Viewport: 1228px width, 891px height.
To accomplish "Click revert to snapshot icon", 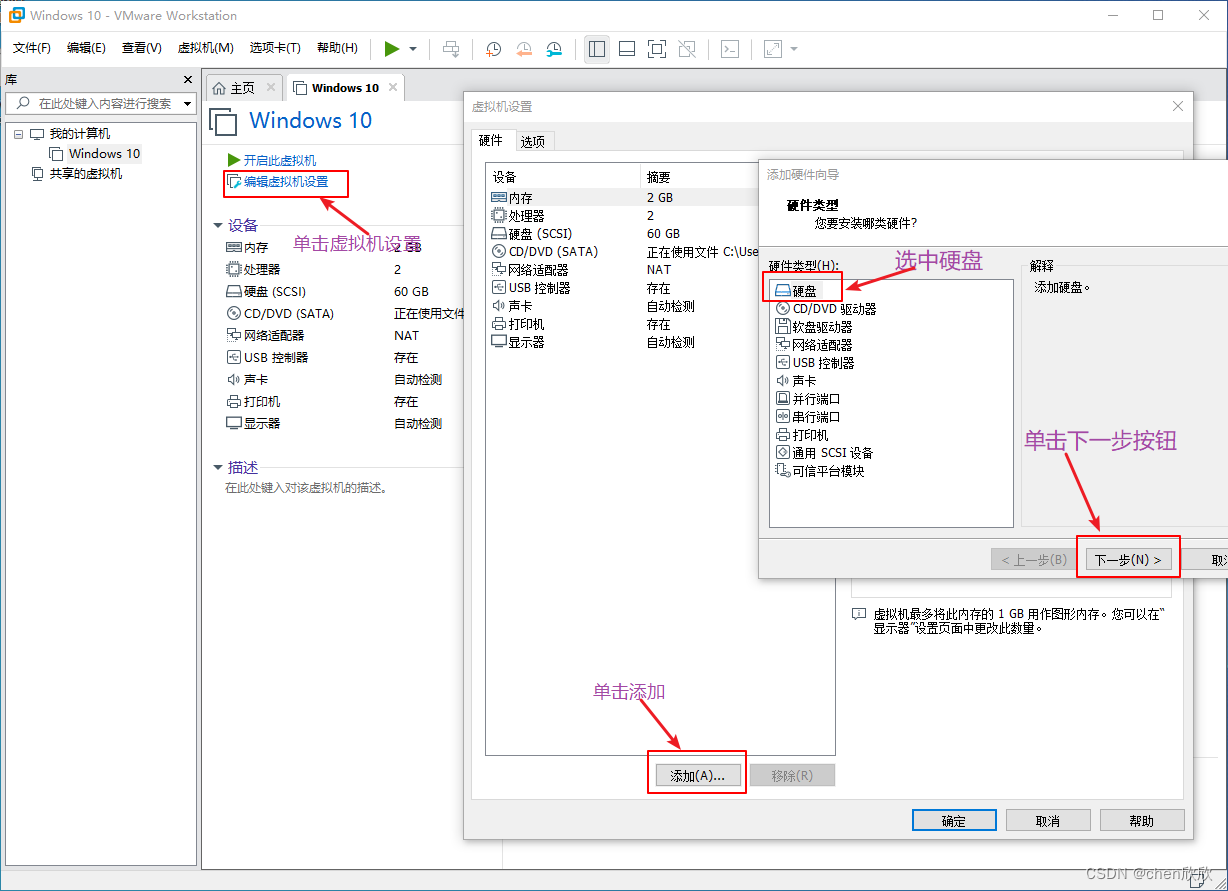I will click(524, 48).
